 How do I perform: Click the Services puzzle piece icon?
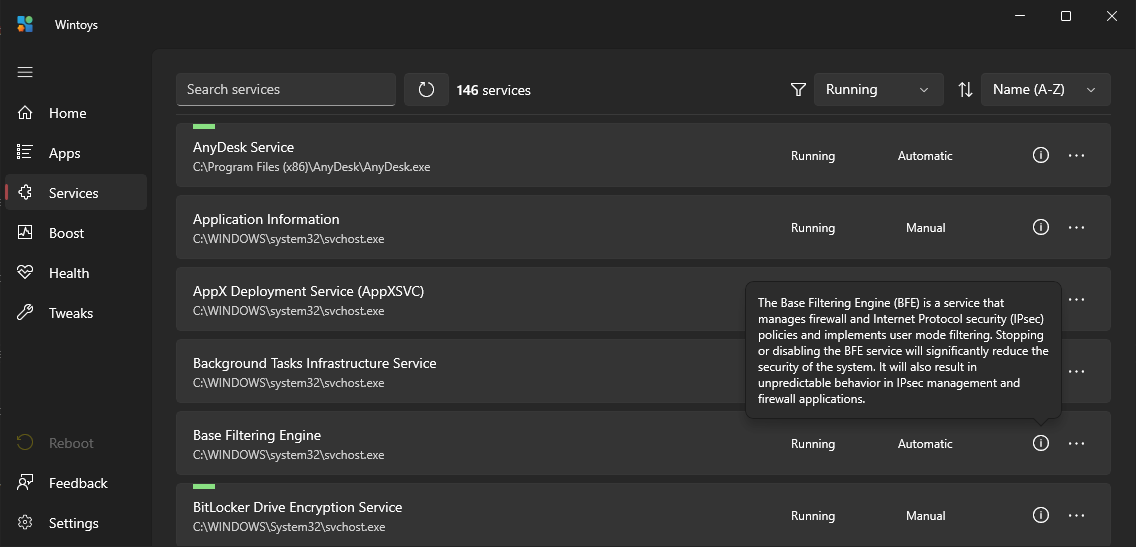pos(25,193)
